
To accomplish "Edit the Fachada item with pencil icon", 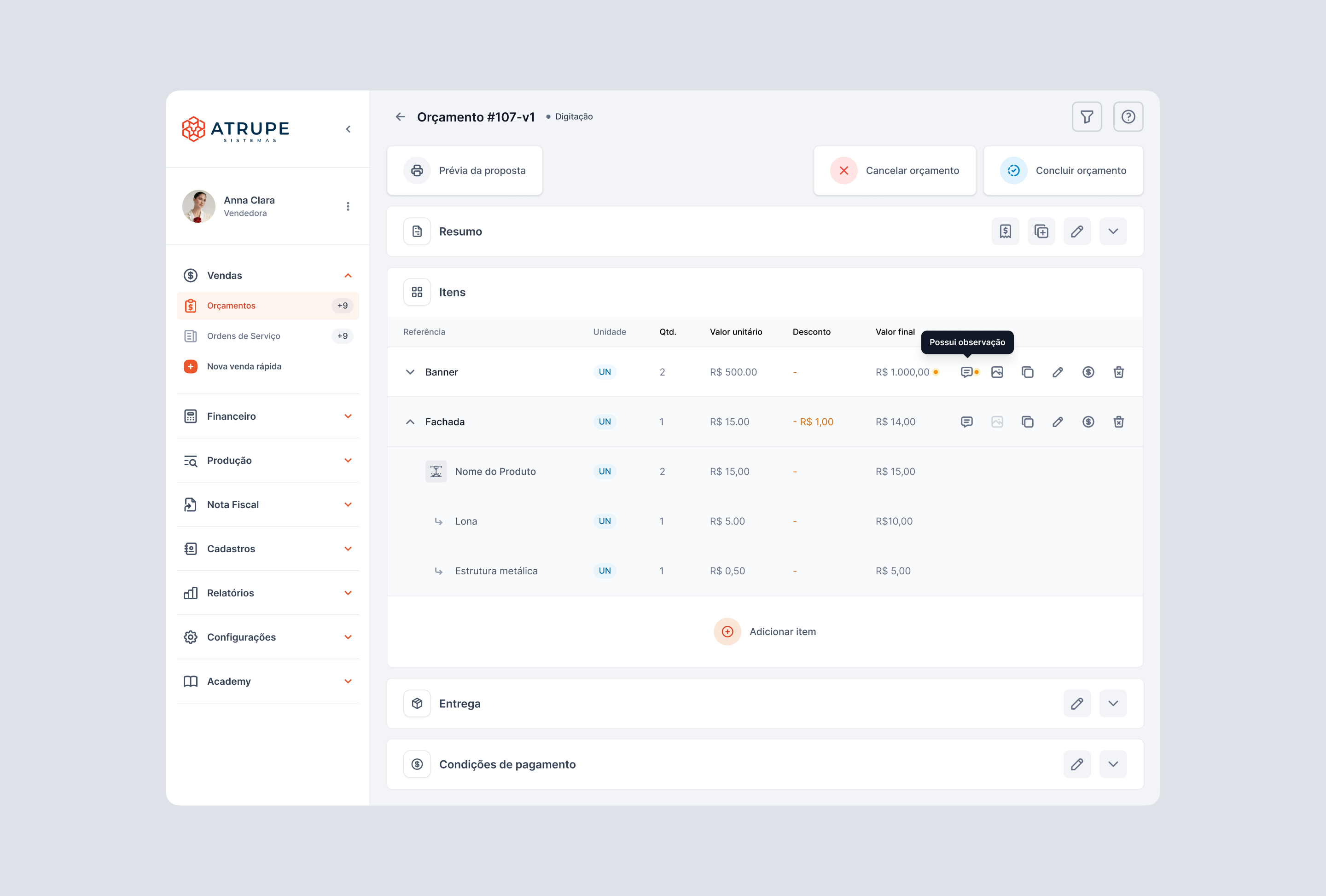I will (1057, 422).
